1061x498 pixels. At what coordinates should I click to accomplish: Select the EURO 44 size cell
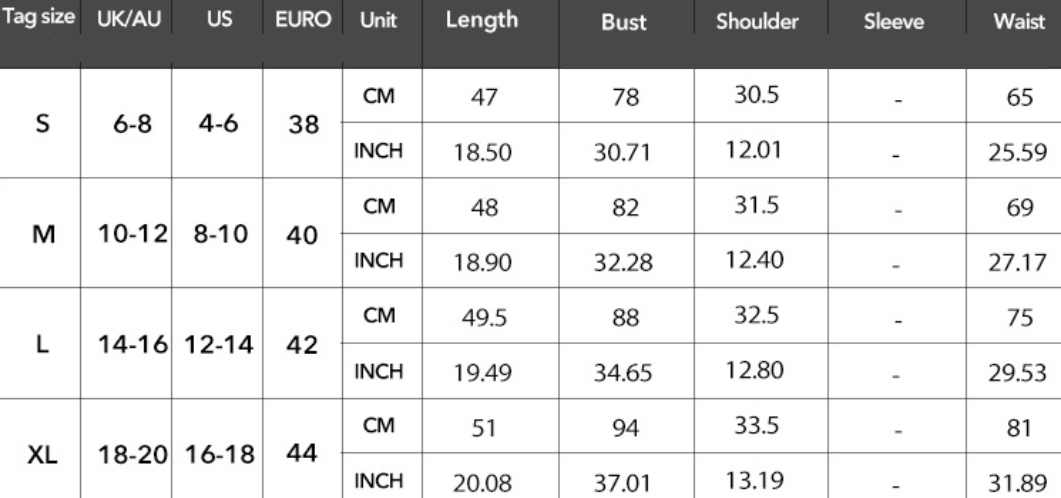pyautogui.click(x=302, y=453)
